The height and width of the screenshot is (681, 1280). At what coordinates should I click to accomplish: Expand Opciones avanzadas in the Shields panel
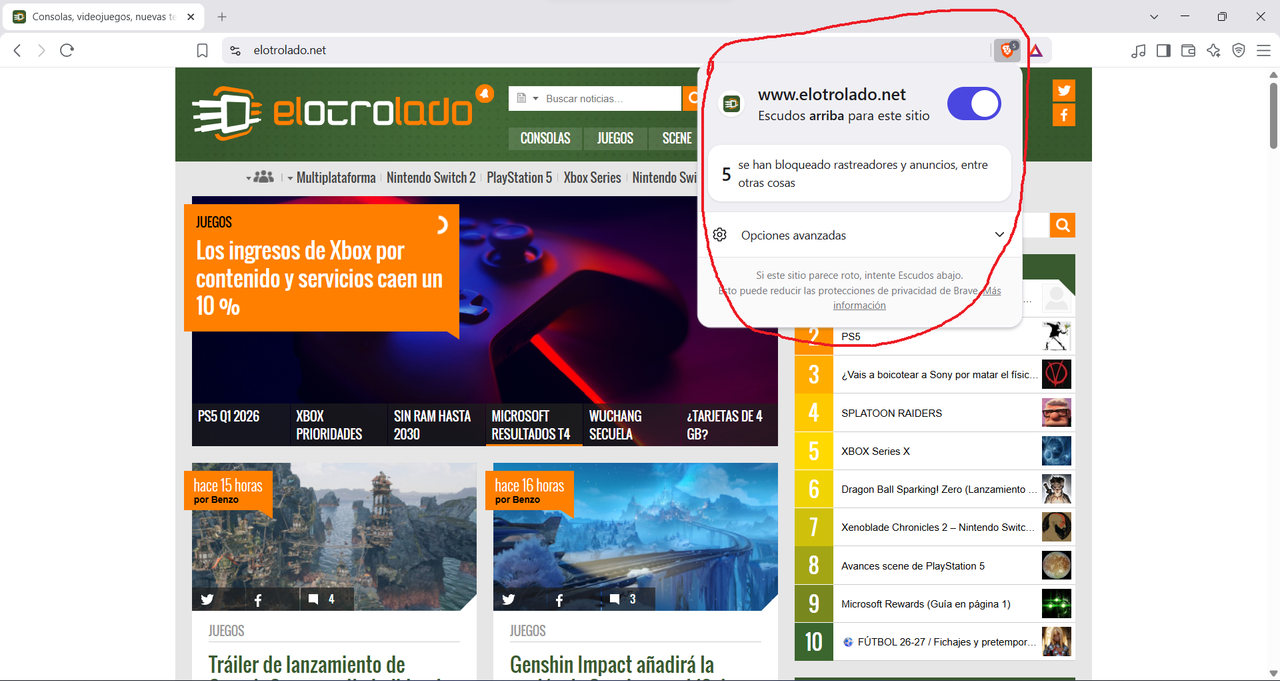860,235
